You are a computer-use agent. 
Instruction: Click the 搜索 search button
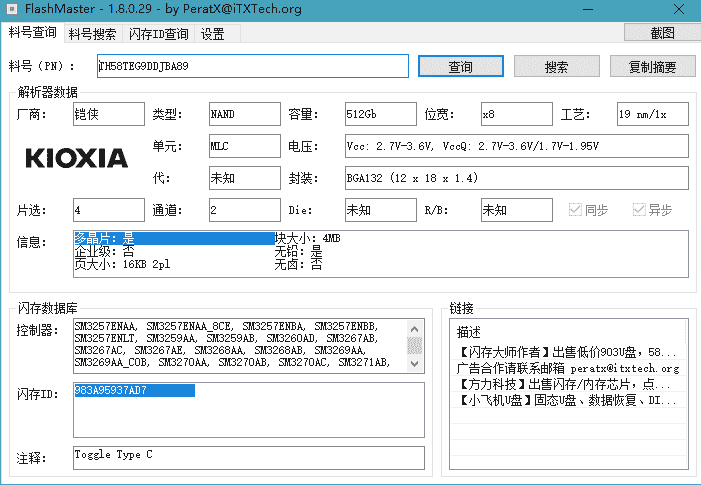[557, 66]
